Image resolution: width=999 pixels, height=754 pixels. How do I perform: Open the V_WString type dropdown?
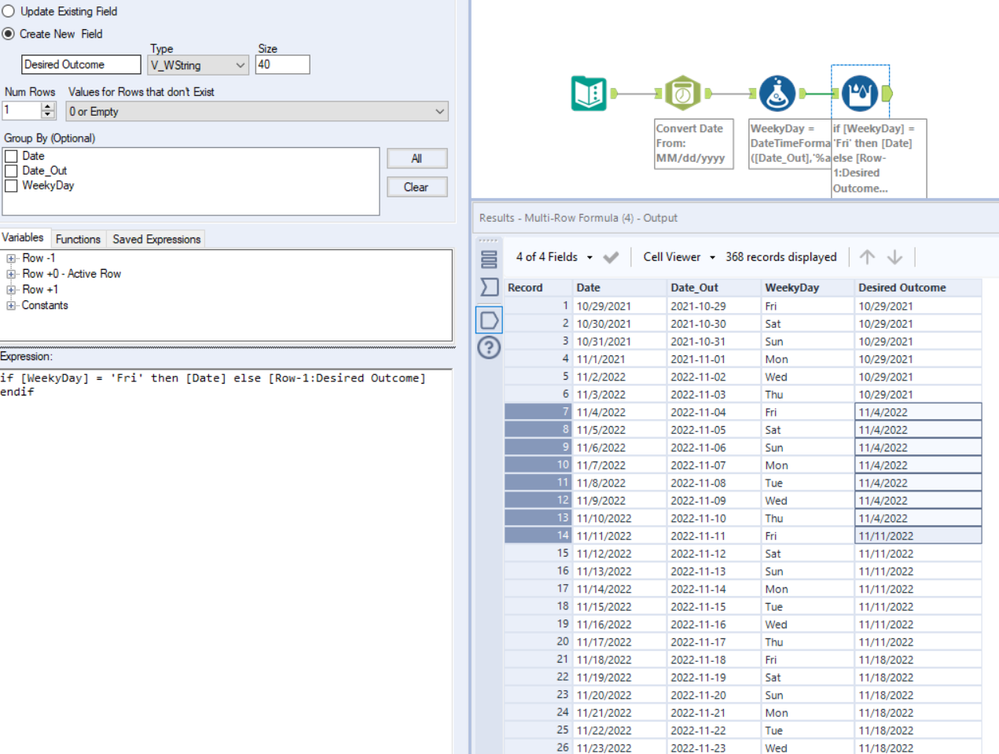[198, 65]
